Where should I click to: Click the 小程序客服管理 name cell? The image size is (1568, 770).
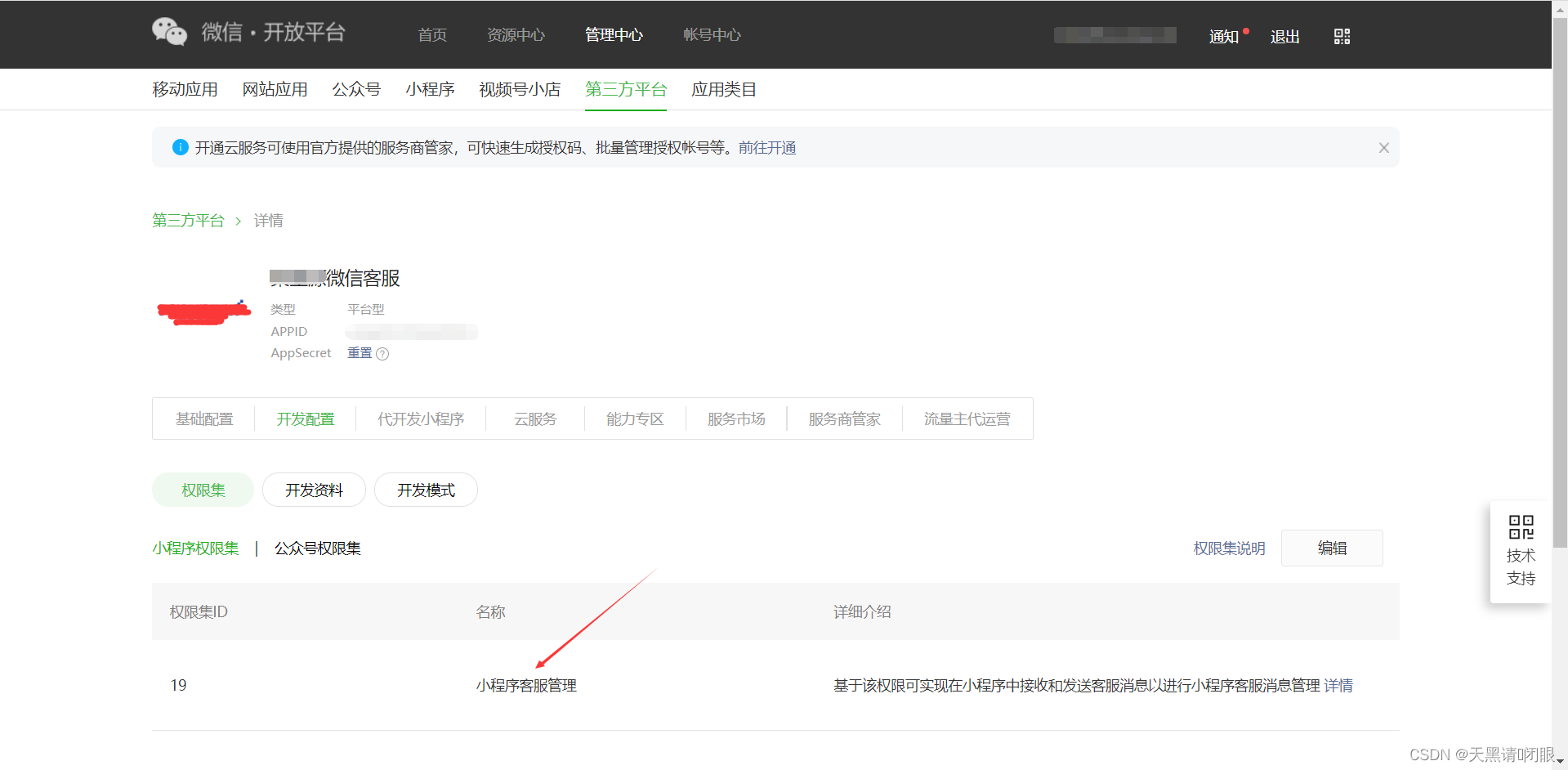[x=526, y=686]
